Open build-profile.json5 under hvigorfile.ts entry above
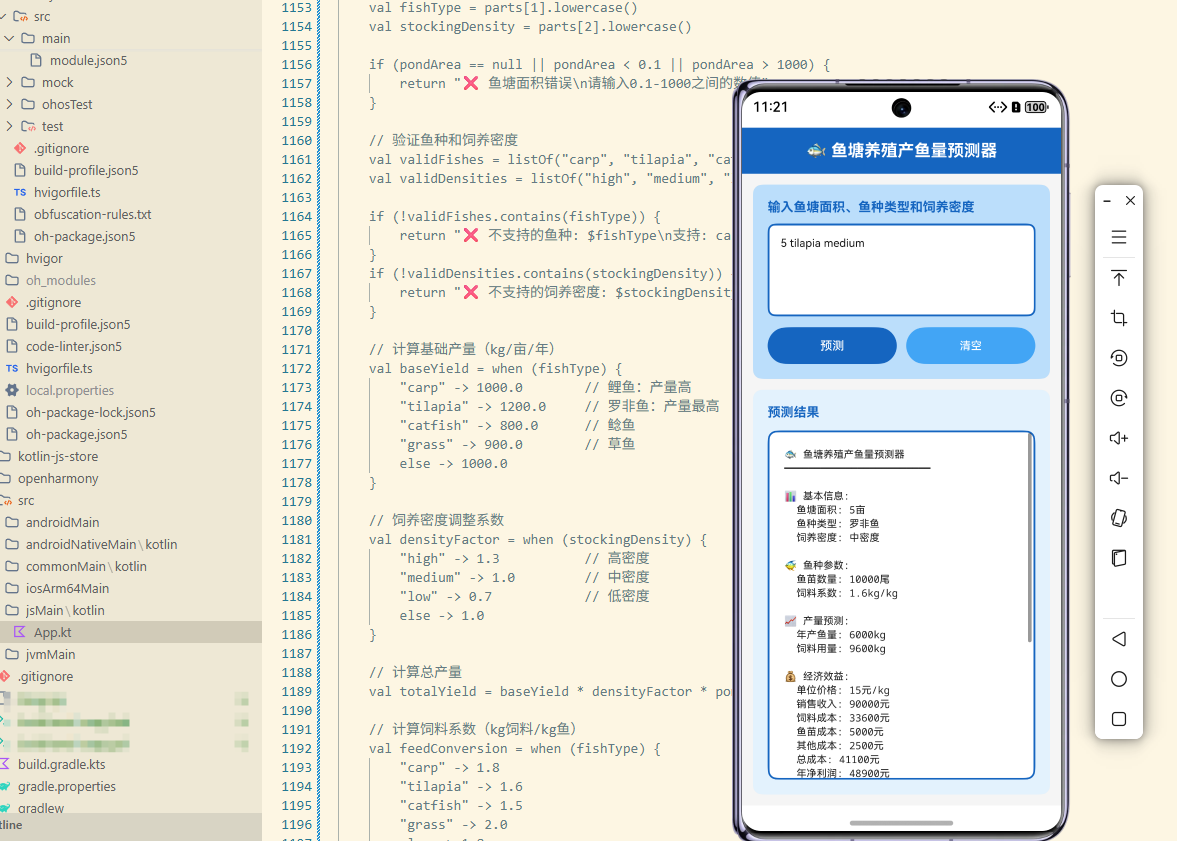Image resolution: width=1177 pixels, height=841 pixels. pyautogui.click(x=86, y=170)
